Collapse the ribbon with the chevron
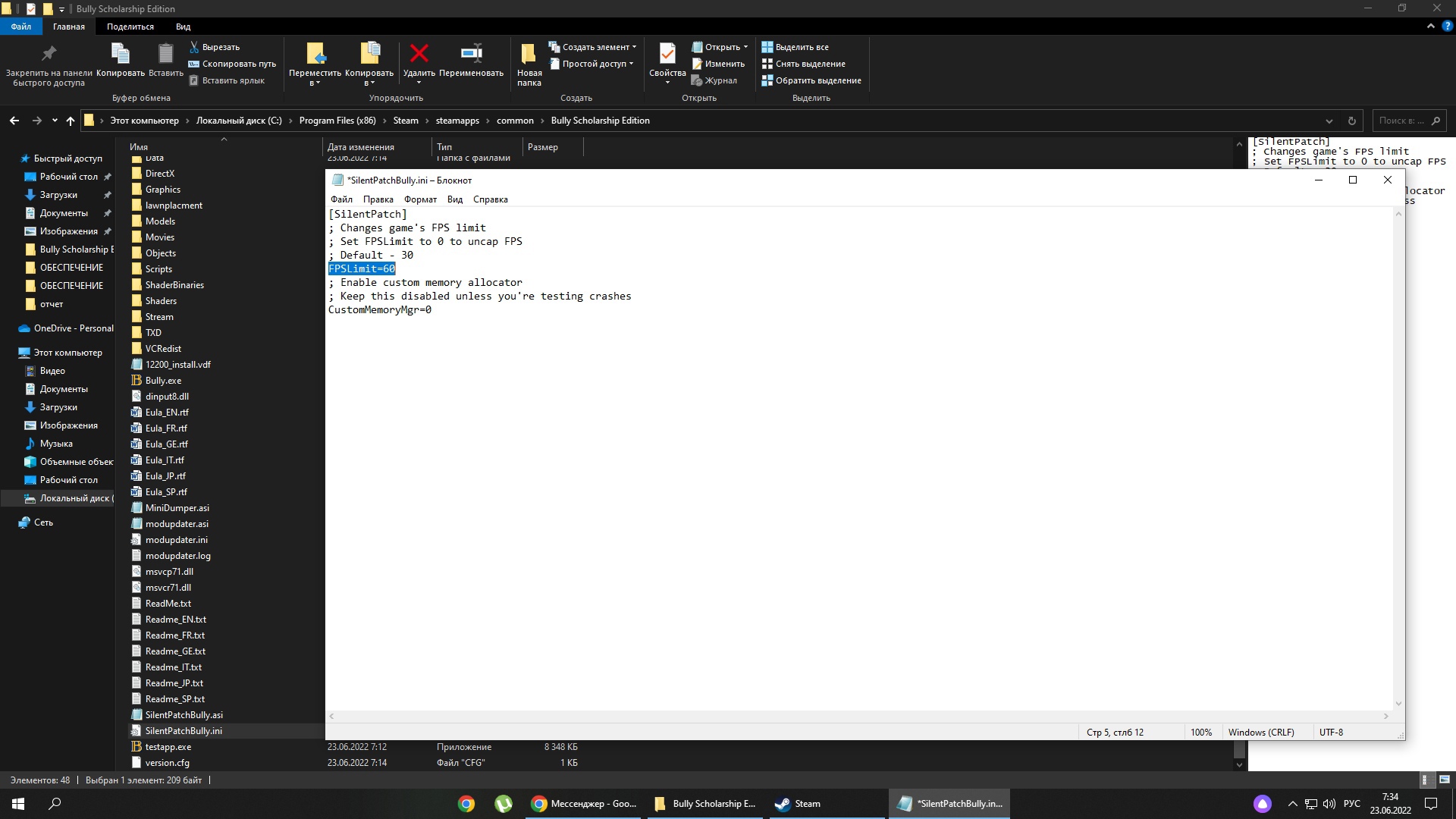This screenshot has width=1456, height=819. click(1430, 26)
